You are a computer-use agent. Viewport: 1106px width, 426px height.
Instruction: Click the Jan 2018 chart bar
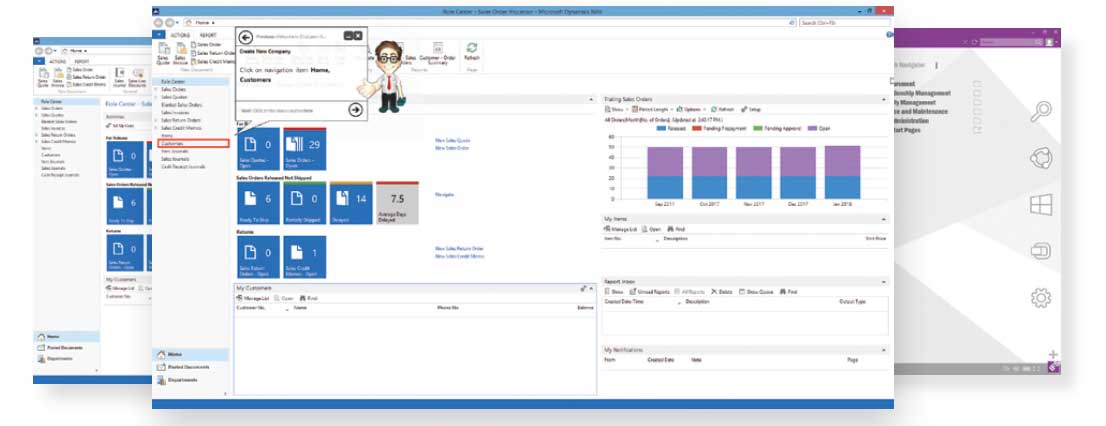point(842,172)
